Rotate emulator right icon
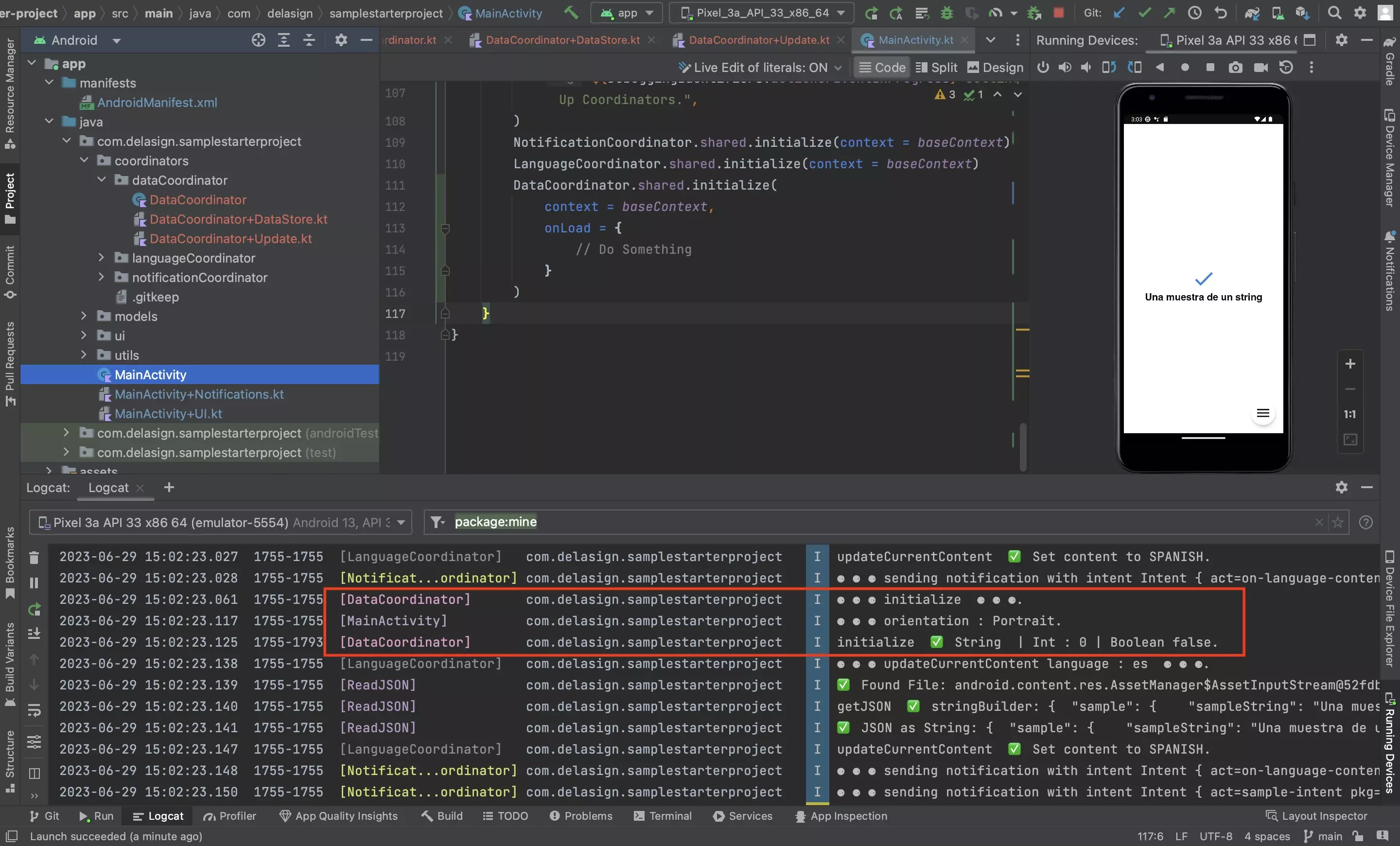 point(1135,68)
